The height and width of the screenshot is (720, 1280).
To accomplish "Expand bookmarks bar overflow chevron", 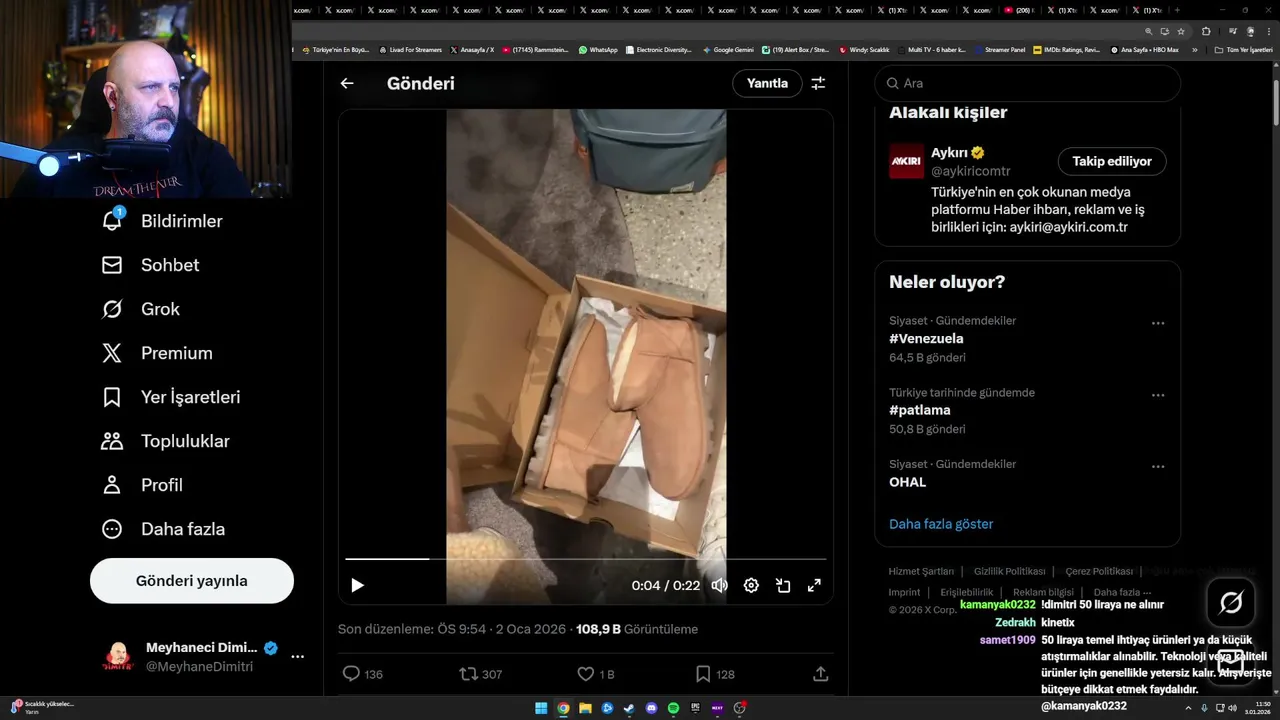I will pos(1193,49).
